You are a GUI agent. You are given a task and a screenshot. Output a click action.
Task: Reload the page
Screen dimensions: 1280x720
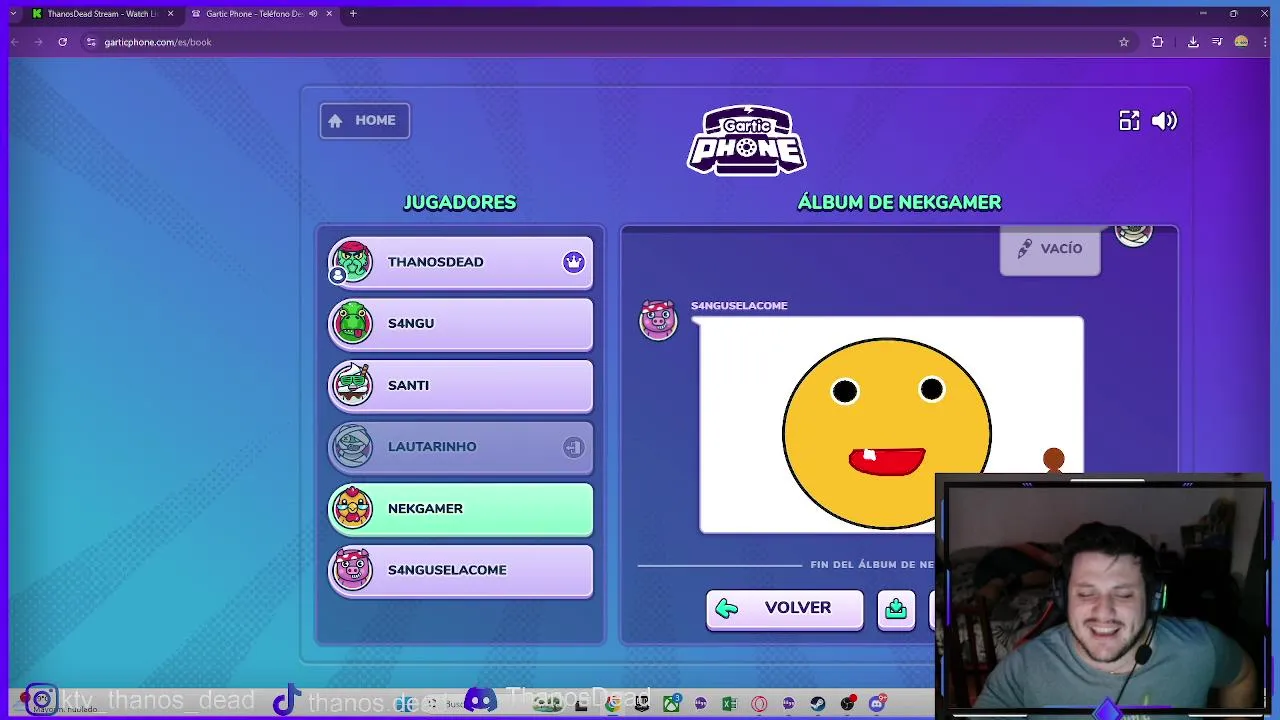click(62, 42)
